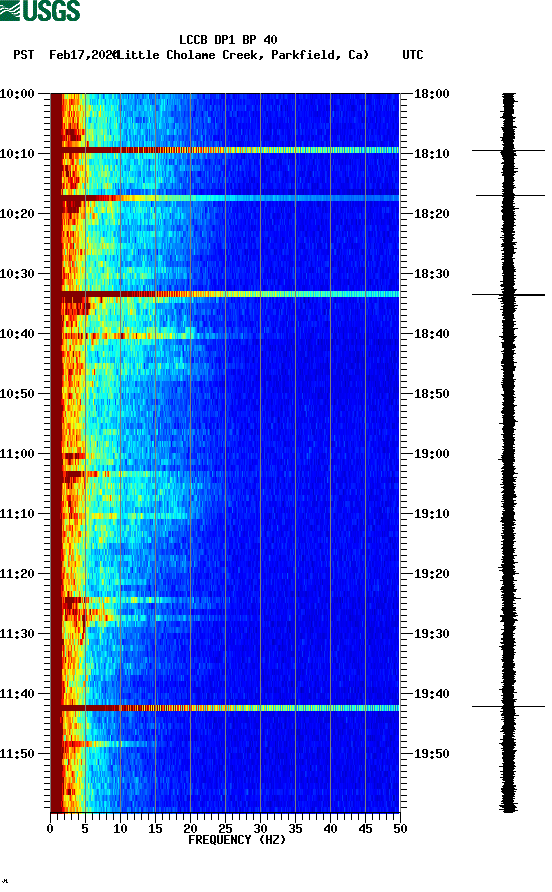Image resolution: width=552 pixels, height=892 pixels.
Task: Click the '30' frequency axis tick label
Action: 260,829
